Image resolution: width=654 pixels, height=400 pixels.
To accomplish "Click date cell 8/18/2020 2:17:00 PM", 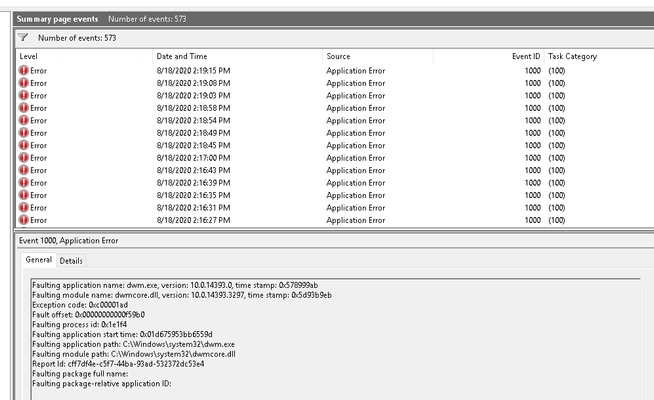I will click(194, 158).
